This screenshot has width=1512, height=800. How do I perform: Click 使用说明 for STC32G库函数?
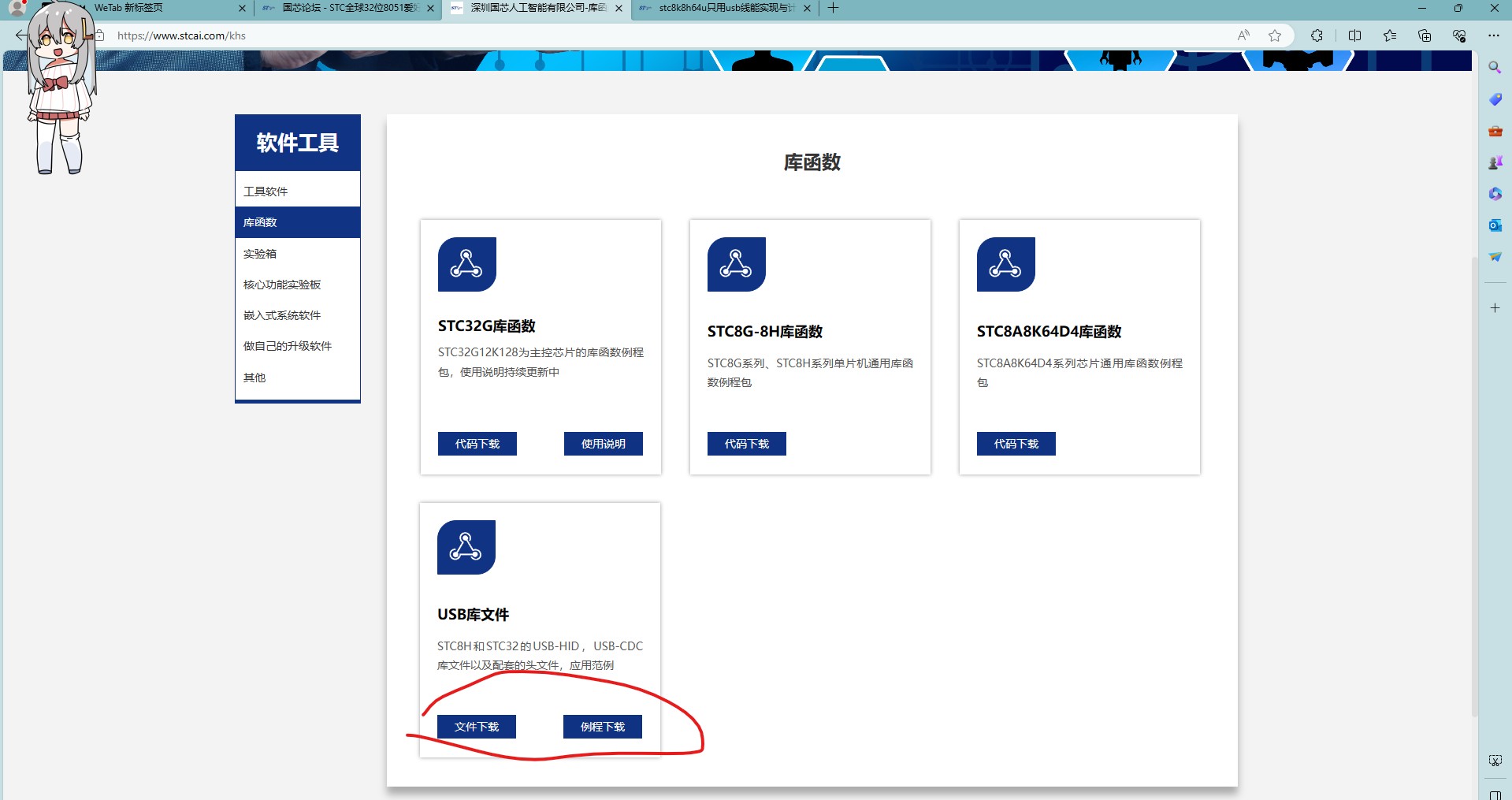(604, 444)
